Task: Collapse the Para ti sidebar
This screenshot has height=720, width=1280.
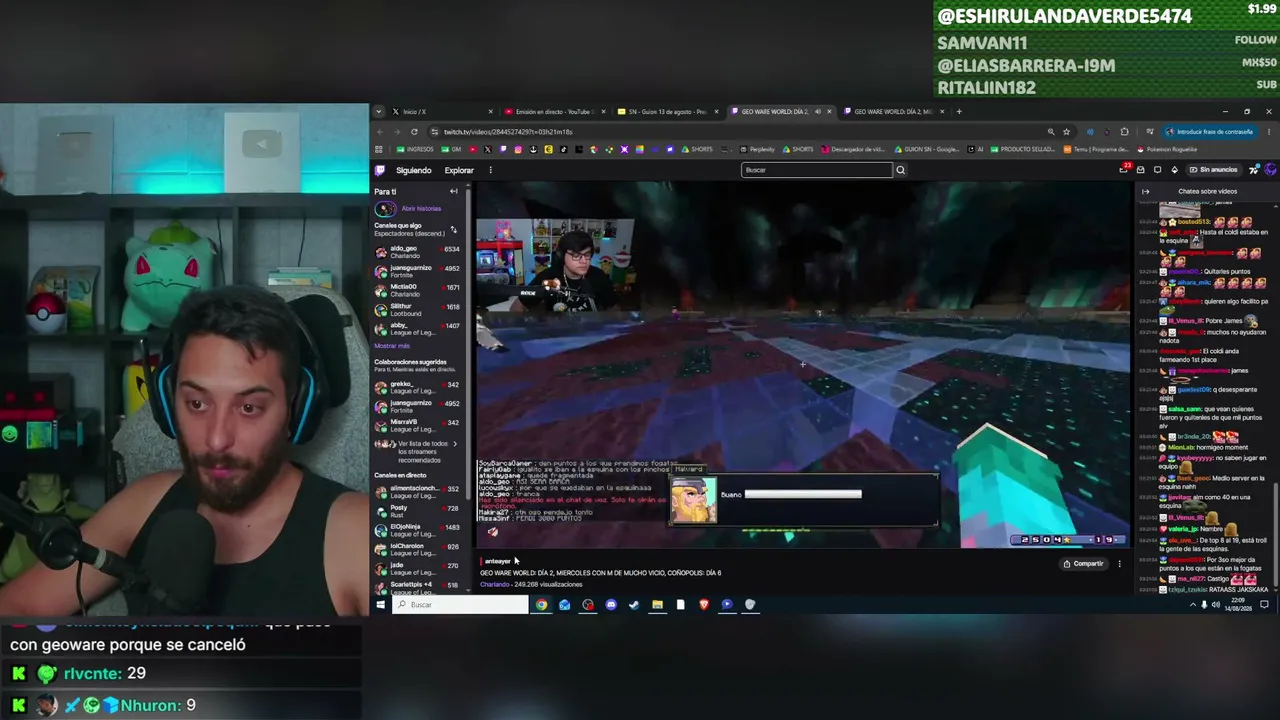Action: coord(453,191)
